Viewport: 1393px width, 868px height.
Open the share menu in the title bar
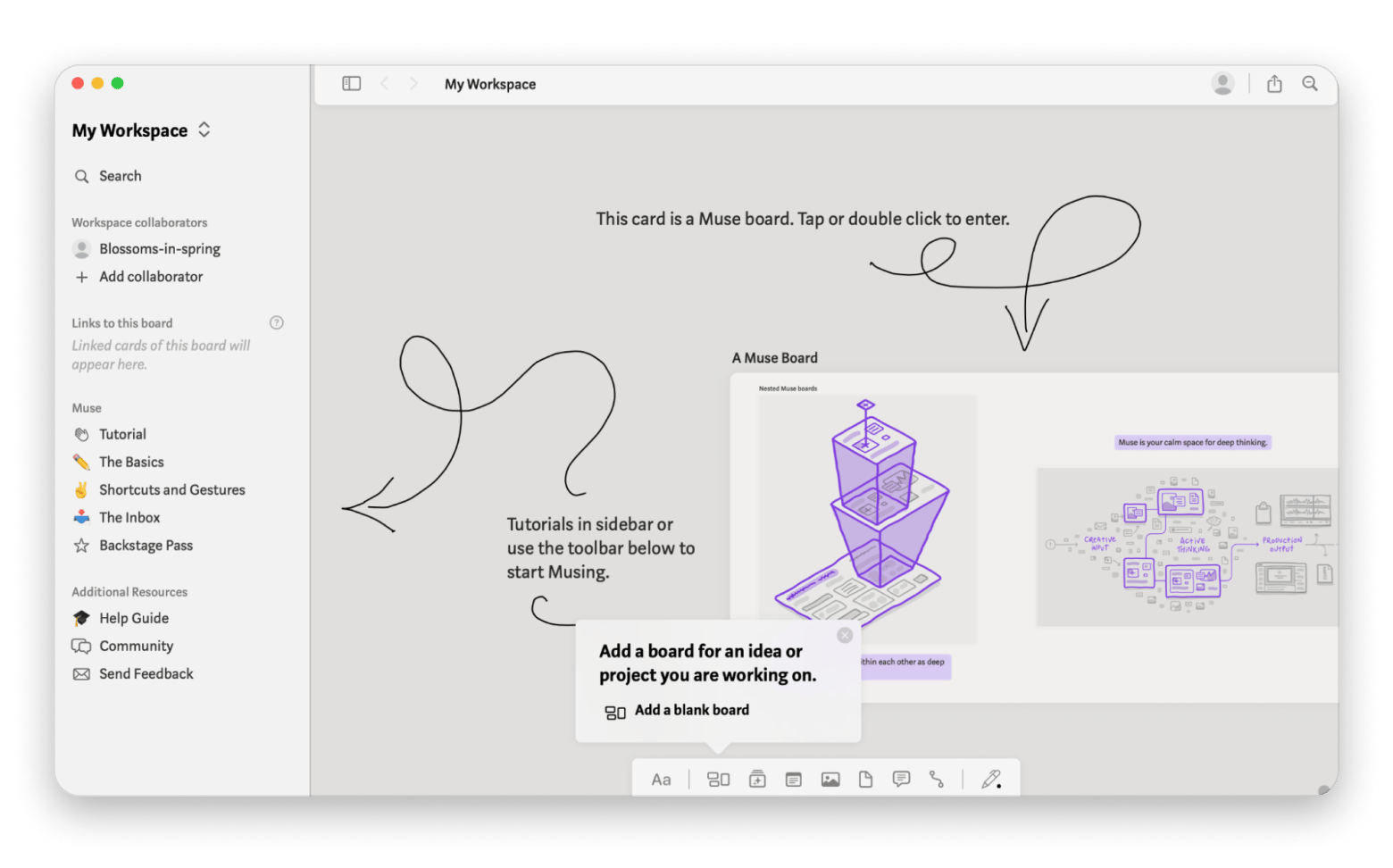pyautogui.click(x=1274, y=83)
